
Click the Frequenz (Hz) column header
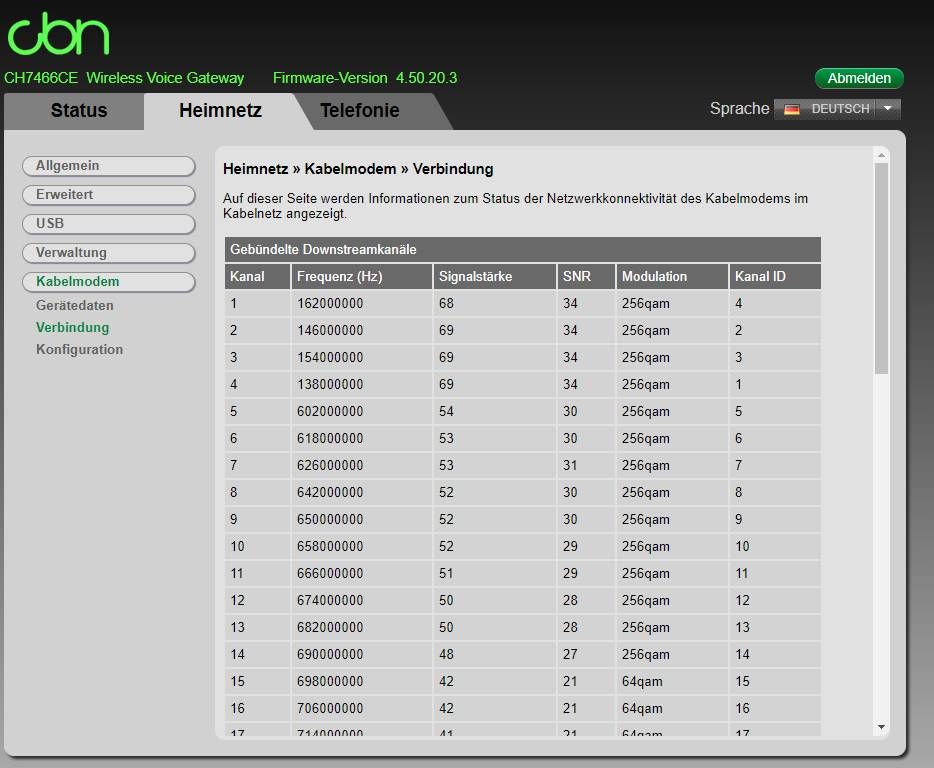point(362,276)
